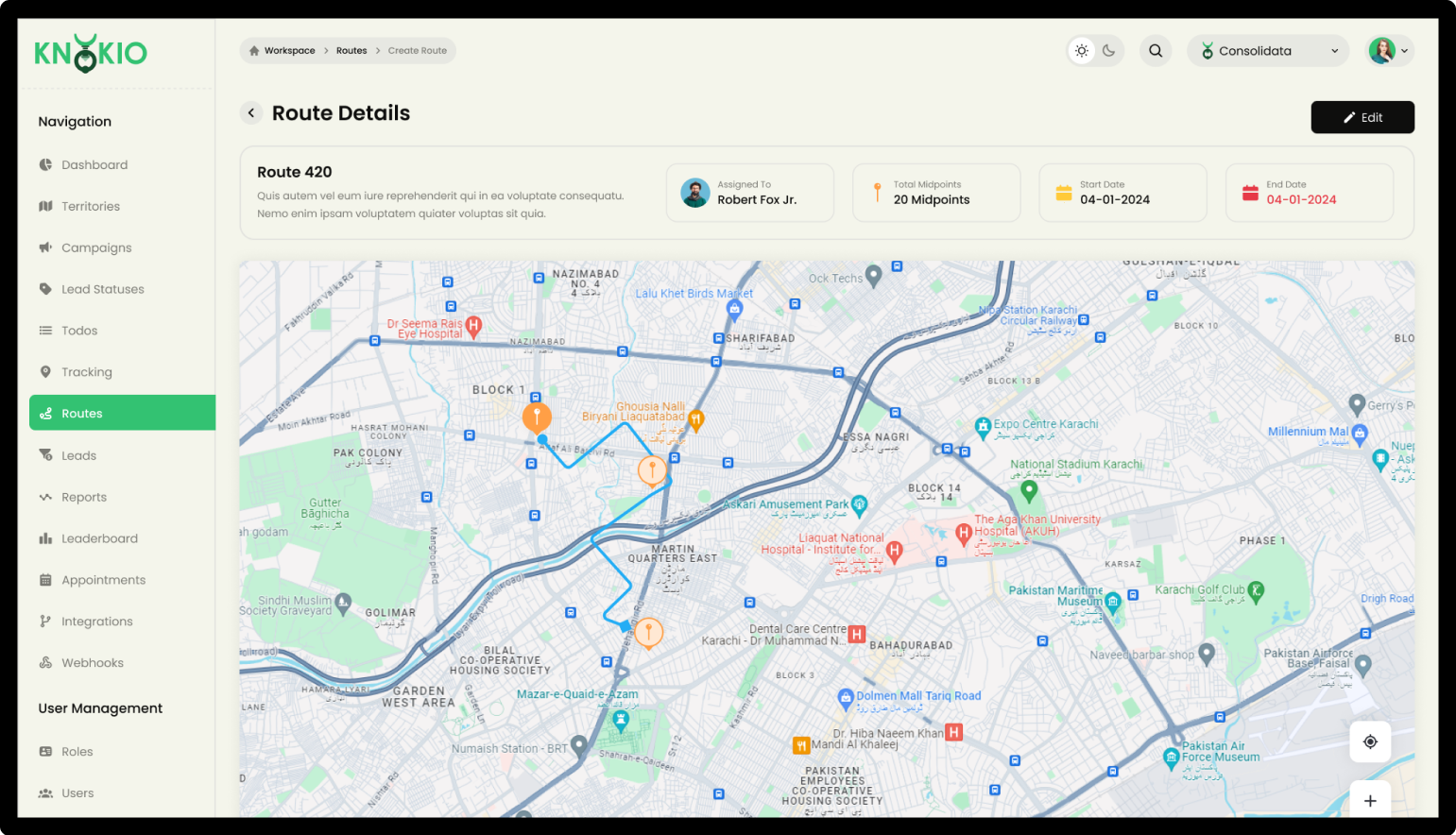Image resolution: width=1456 pixels, height=835 pixels.
Task: Click the map locate-me target button
Action: pos(1370,741)
